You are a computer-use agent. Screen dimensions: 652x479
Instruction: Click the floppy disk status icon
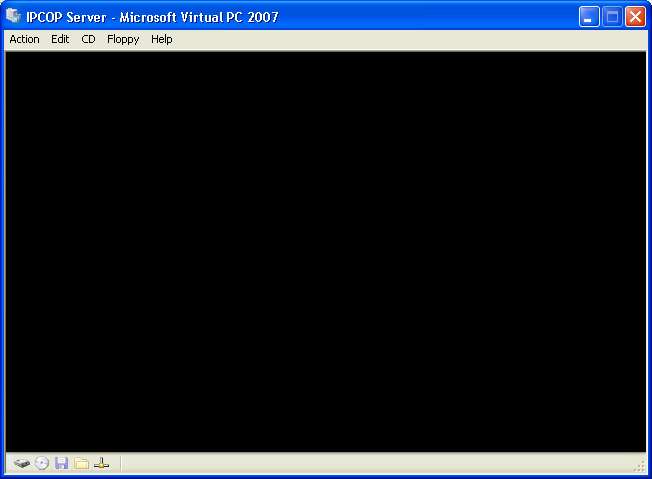[62, 463]
